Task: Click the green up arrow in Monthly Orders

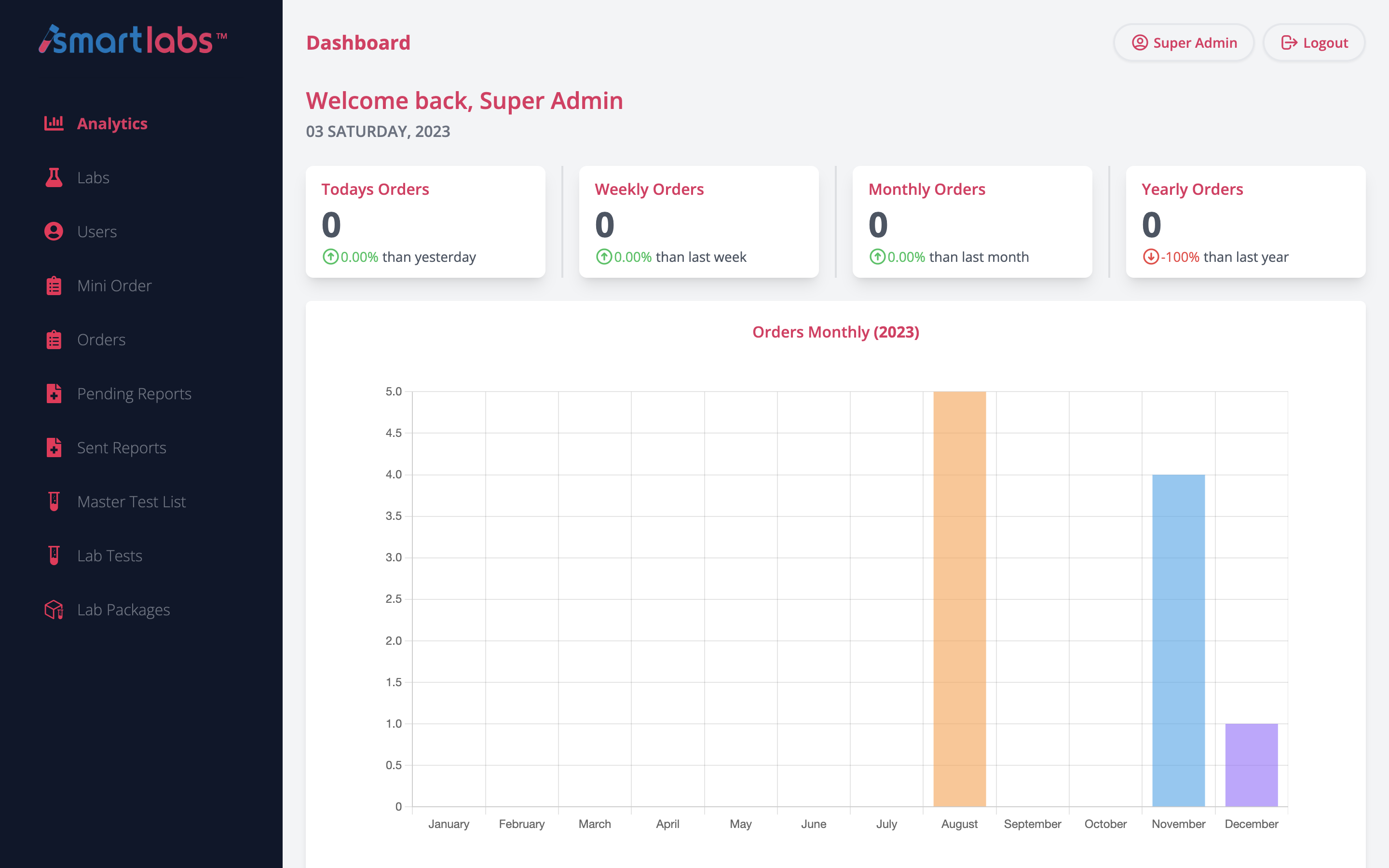Action: pyautogui.click(x=877, y=257)
